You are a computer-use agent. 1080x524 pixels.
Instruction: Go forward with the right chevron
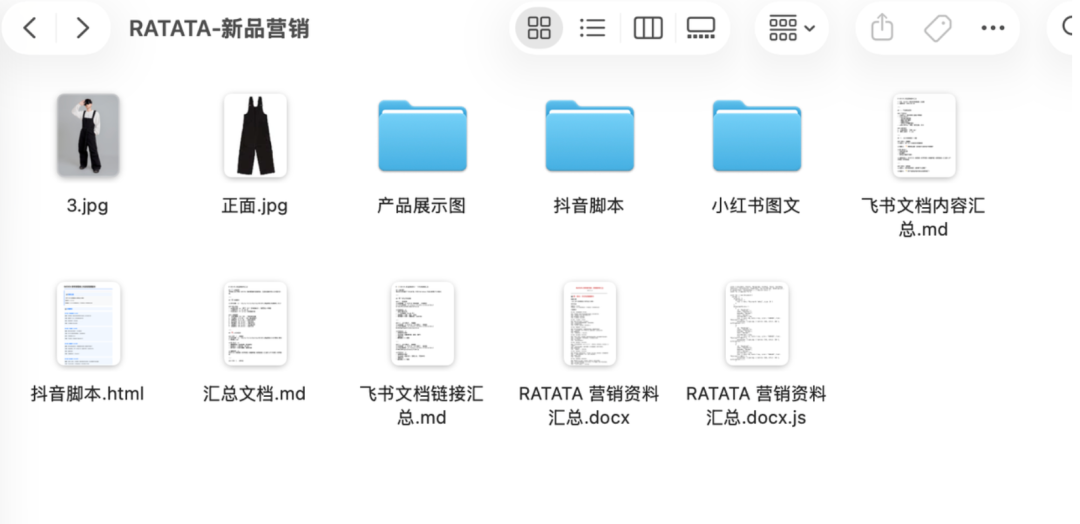tap(83, 28)
